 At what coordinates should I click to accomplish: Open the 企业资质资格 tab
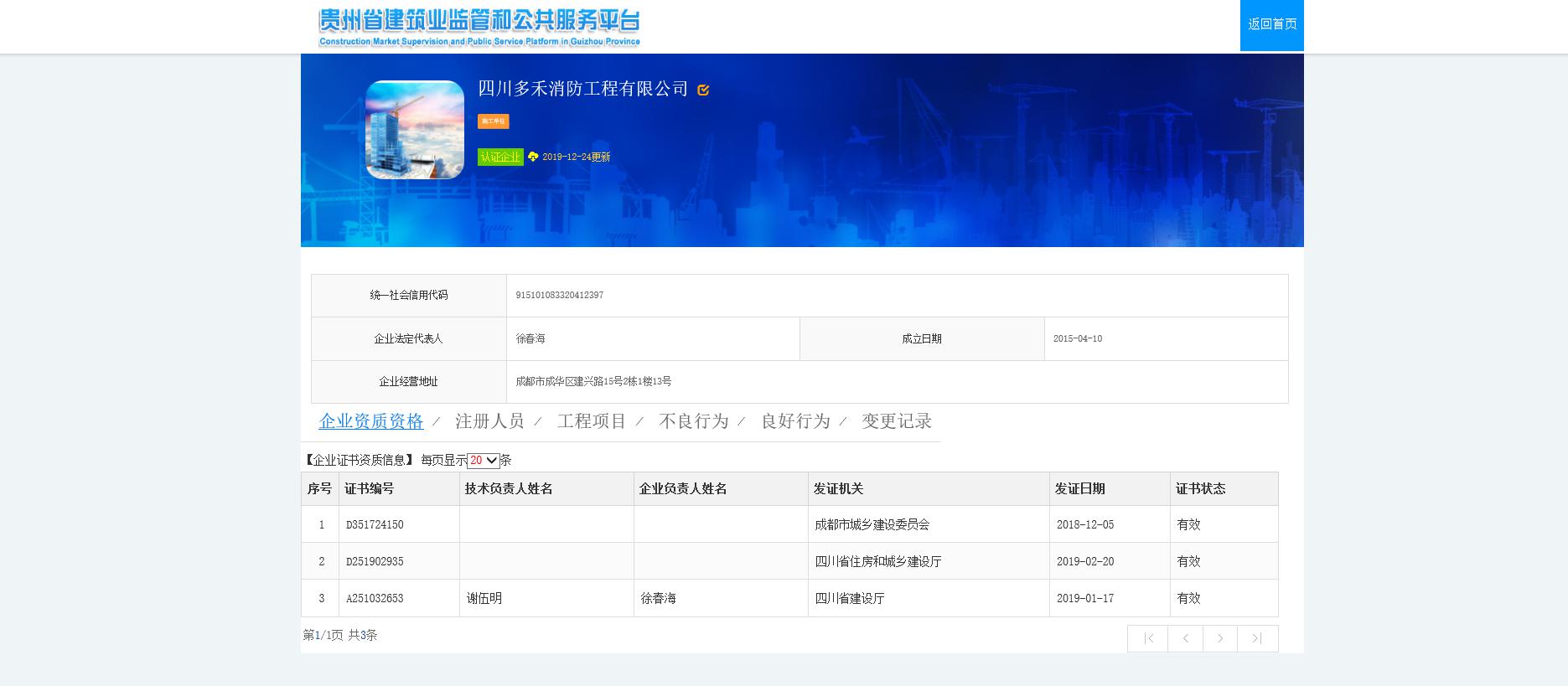[371, 421]
